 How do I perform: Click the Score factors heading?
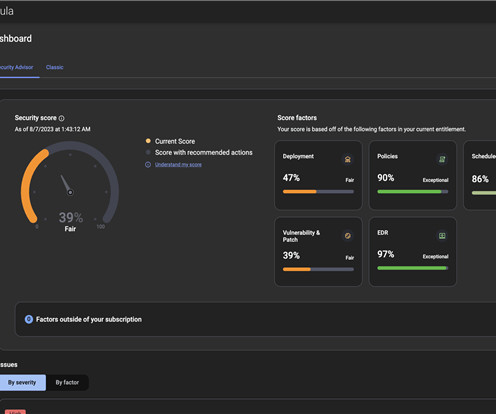(297, 118)
